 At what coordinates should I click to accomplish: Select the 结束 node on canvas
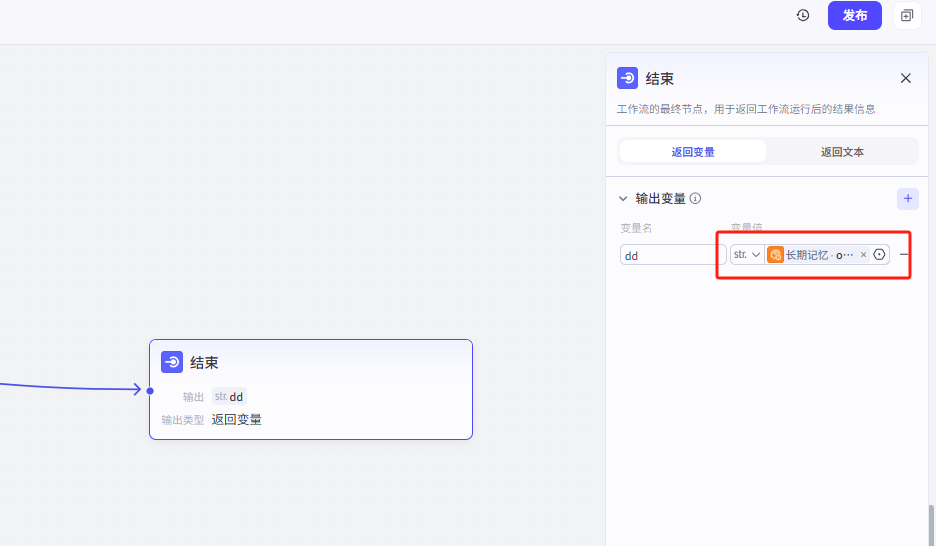[x=310, y=363]
